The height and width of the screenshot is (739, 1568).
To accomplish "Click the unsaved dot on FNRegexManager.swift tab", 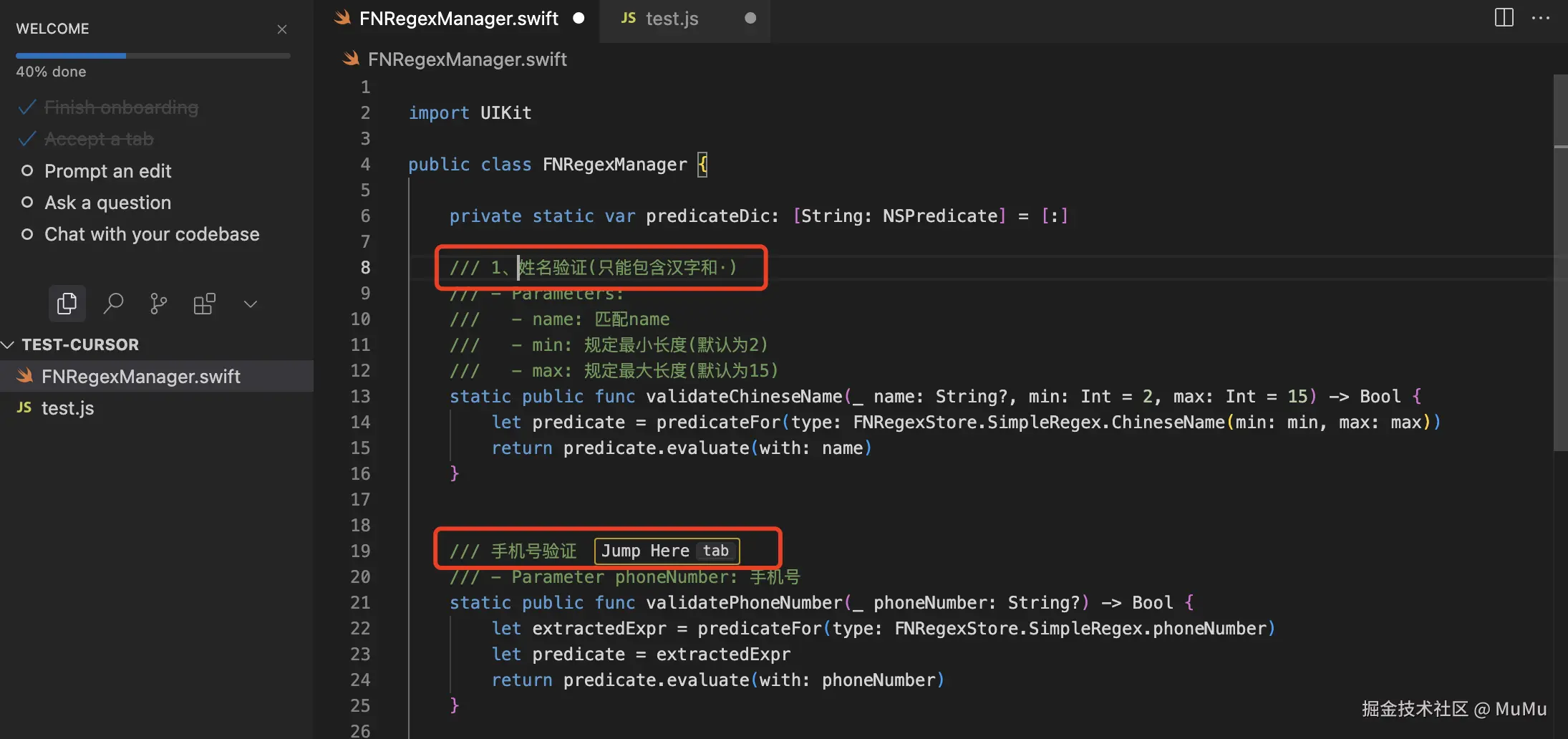I will [x=579, y=18].
